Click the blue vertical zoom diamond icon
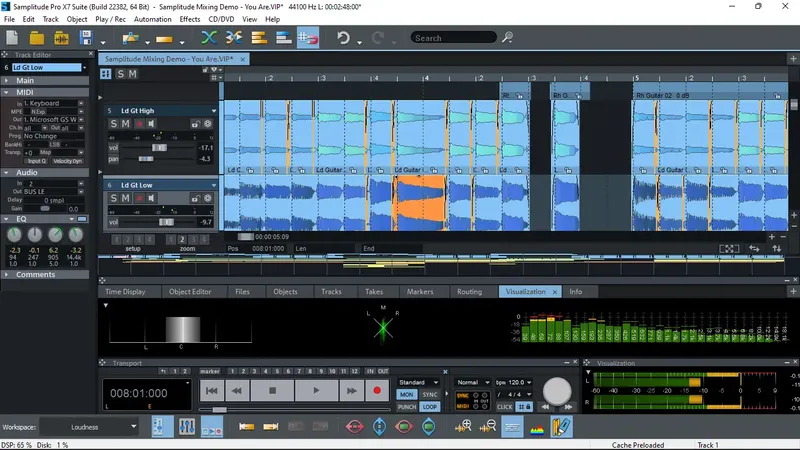 379,427
